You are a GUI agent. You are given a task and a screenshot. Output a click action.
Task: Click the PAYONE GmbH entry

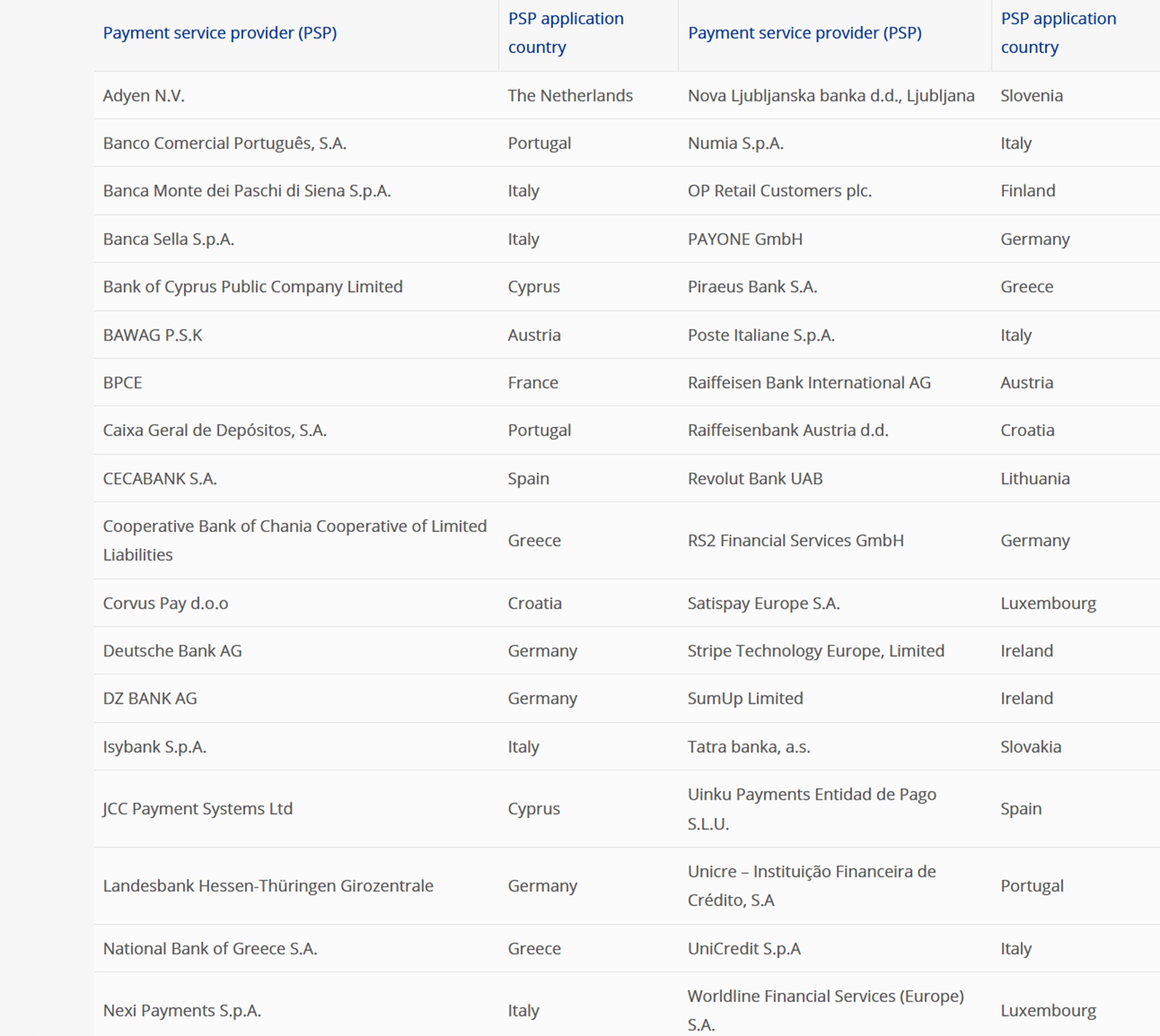tap(745, 239)
